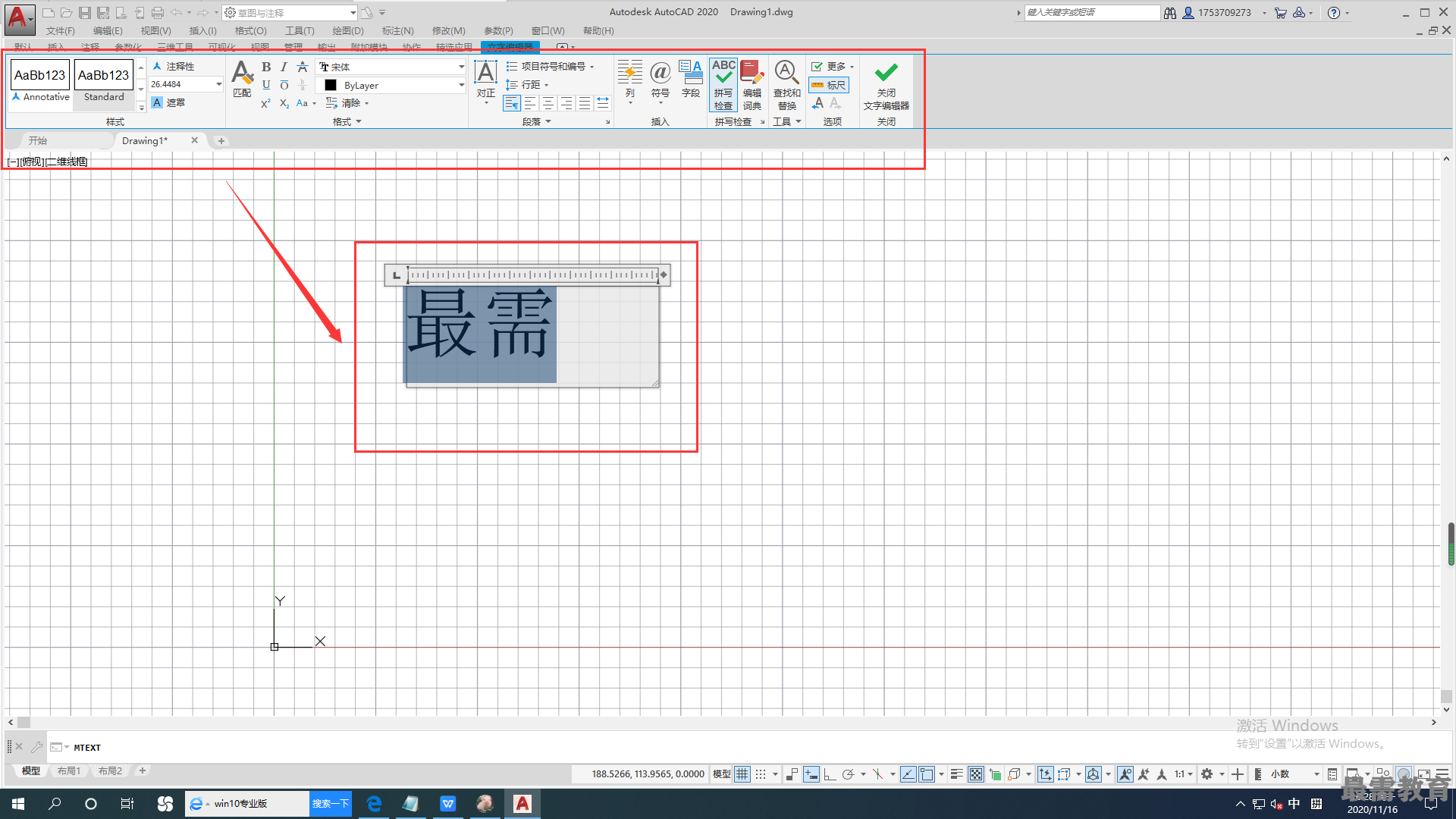Viewport: 1456px width, 819px height.
Task: Click the Center paragraph alignment icon
Action: [x=548, y=103]
